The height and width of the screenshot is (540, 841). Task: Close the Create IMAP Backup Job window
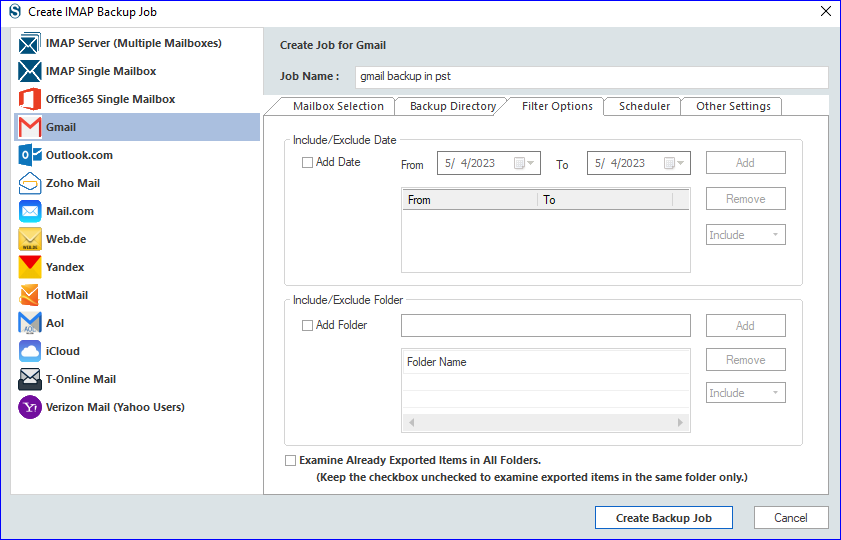point(825,11)
